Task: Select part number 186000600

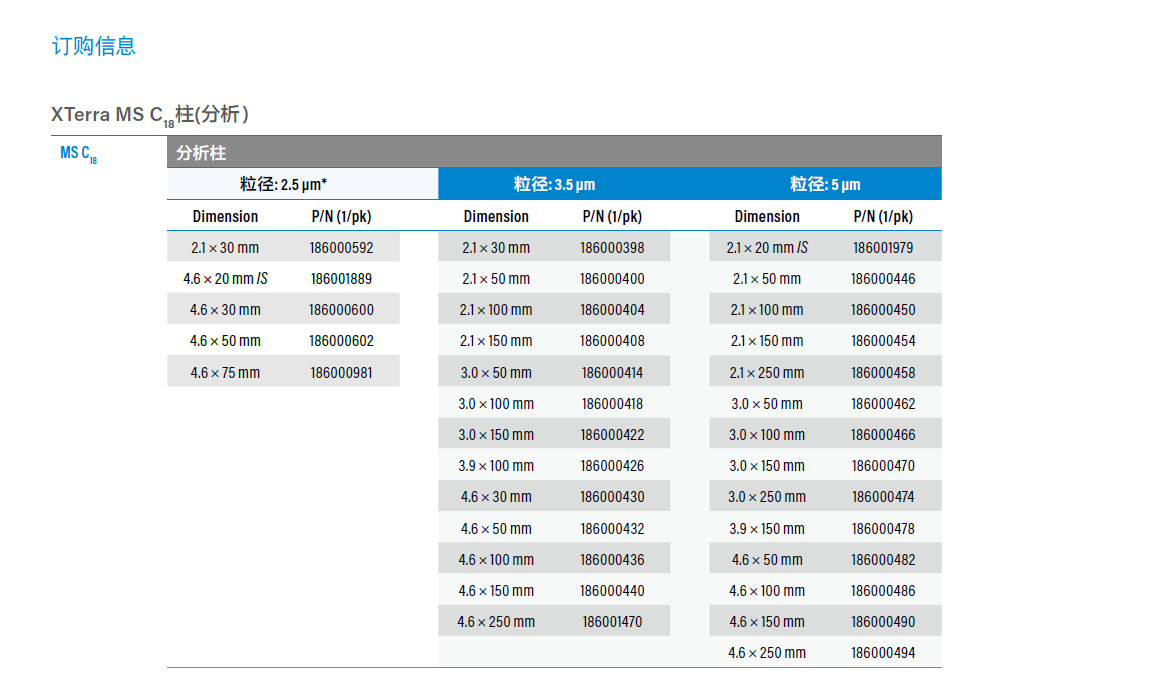Action: pos(341,310)
